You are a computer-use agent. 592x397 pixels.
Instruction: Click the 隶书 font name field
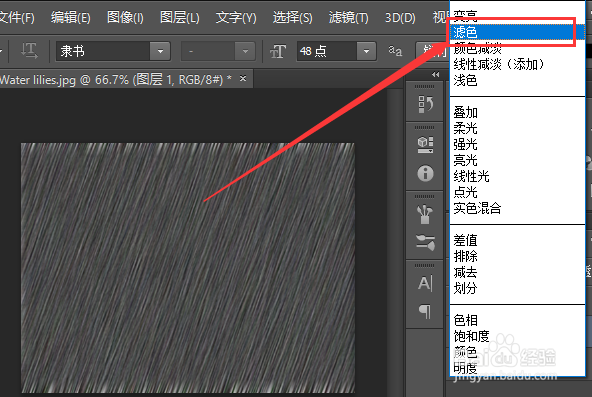click(103, 51)
